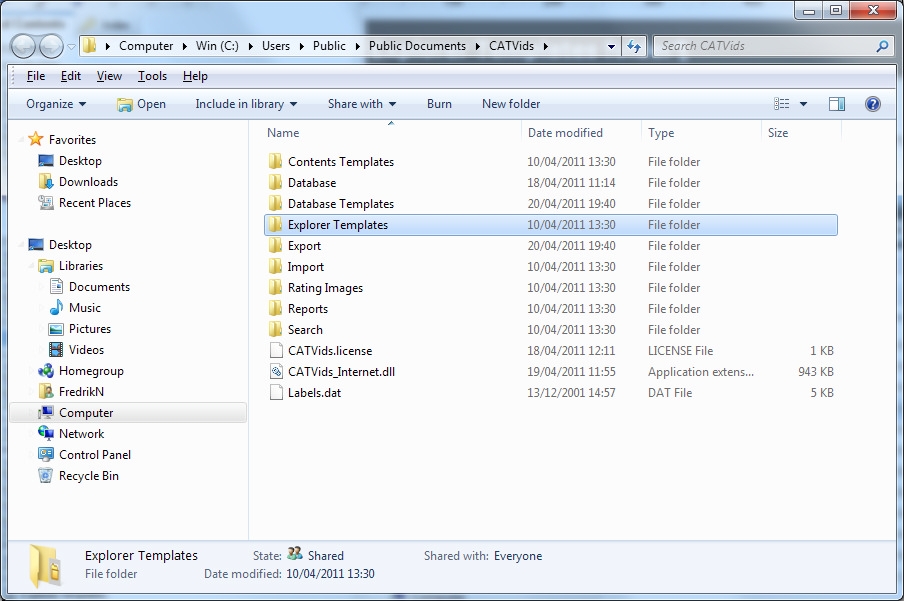Open Control Panel from navigation pane
Screen dimensions: 904x601
coord(94,455)
